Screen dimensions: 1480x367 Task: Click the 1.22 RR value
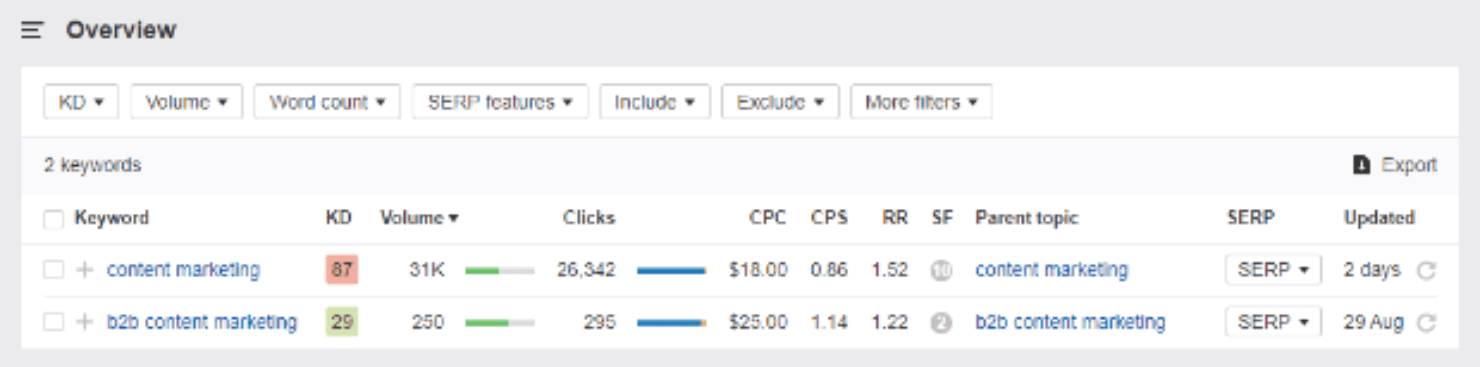889,322
